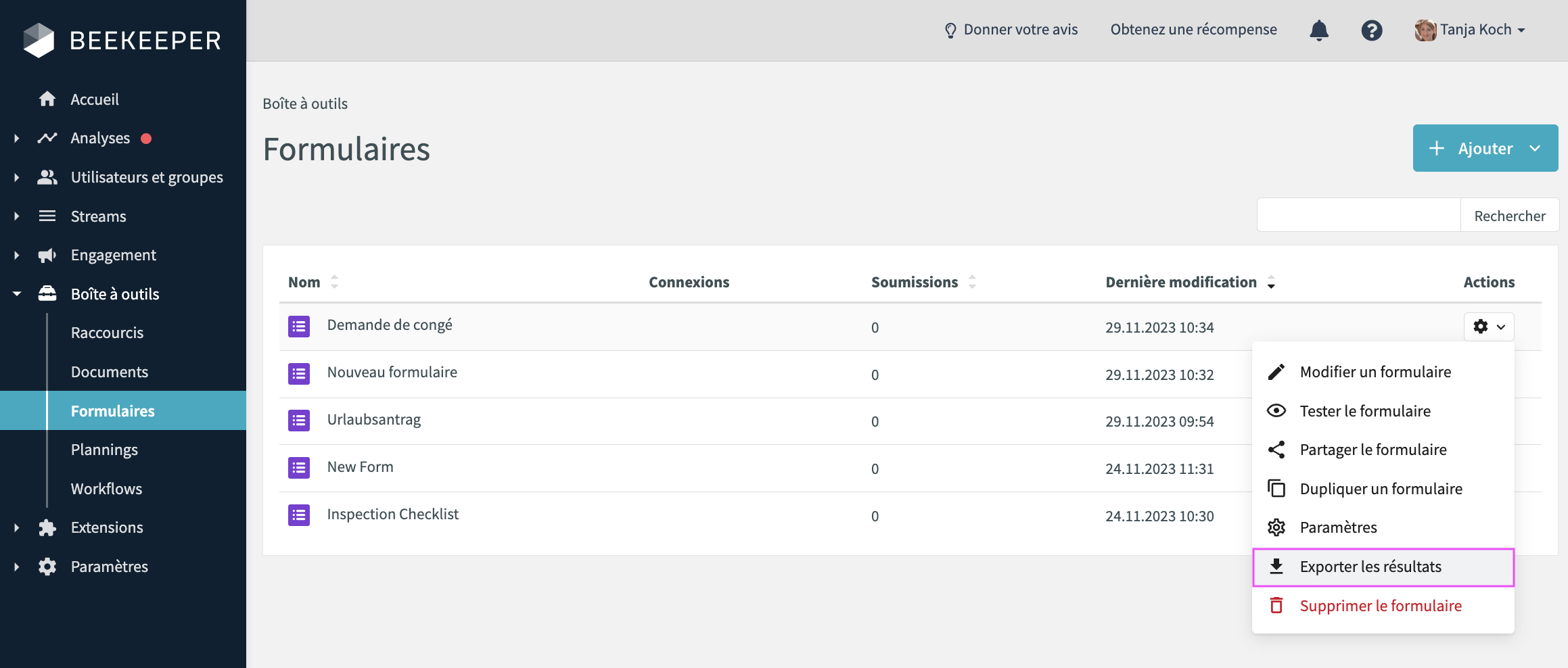
Task: Click the search input field
Action: point(1358,216)
